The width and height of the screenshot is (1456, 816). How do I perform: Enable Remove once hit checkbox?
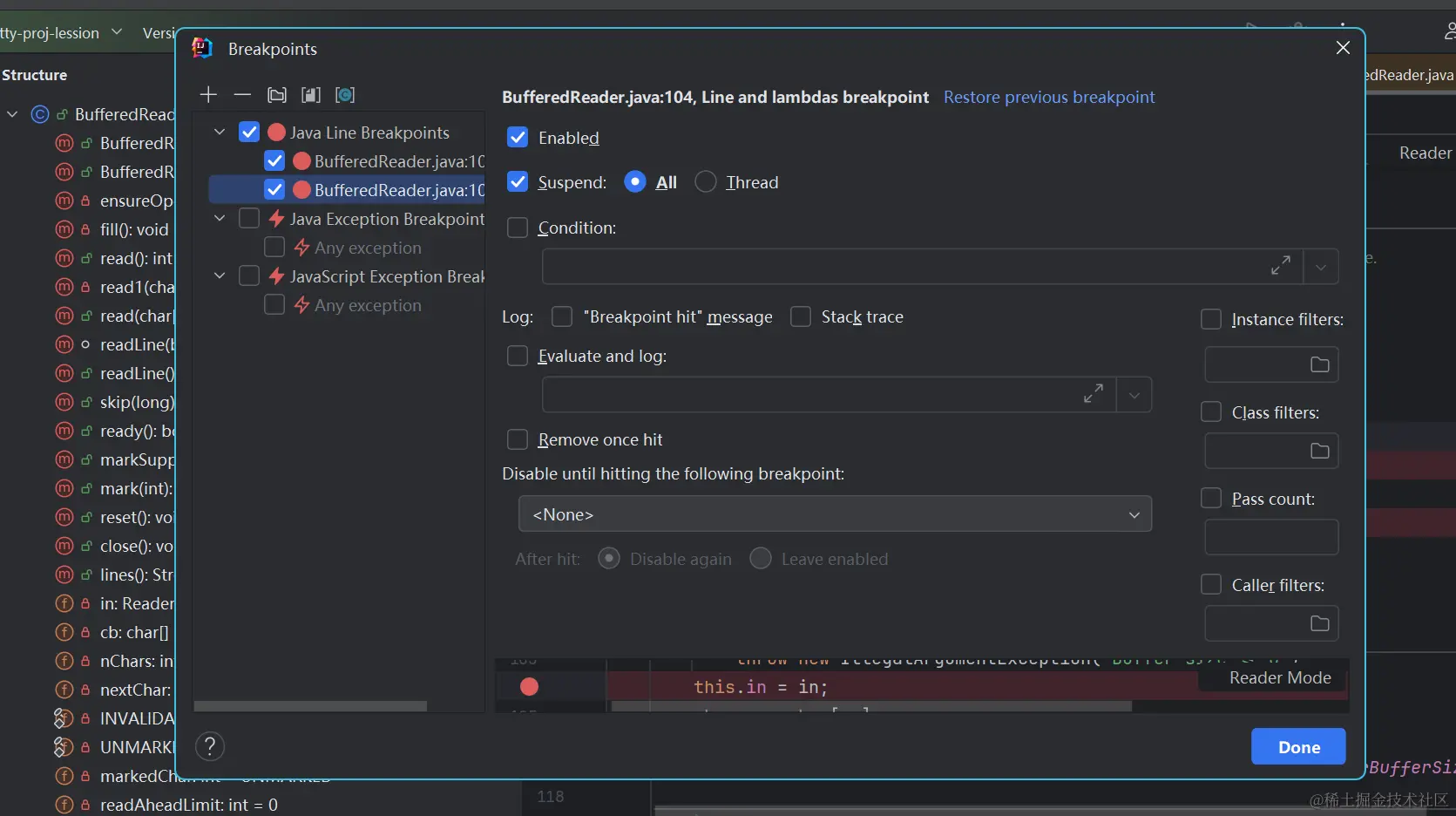(518, 439)
